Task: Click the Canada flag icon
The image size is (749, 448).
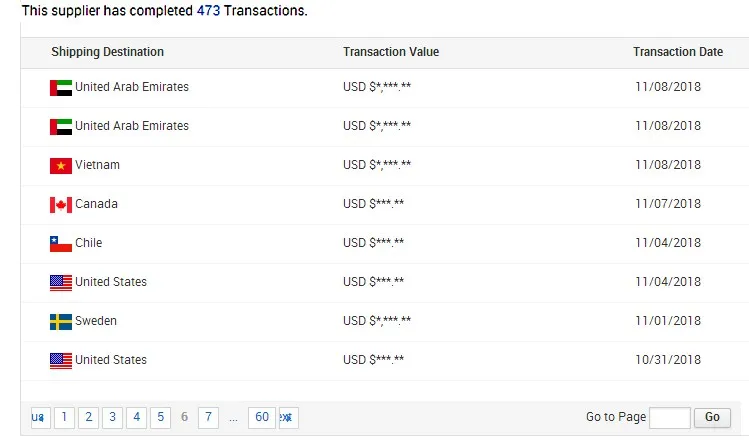Action: [x=60, y=205]
